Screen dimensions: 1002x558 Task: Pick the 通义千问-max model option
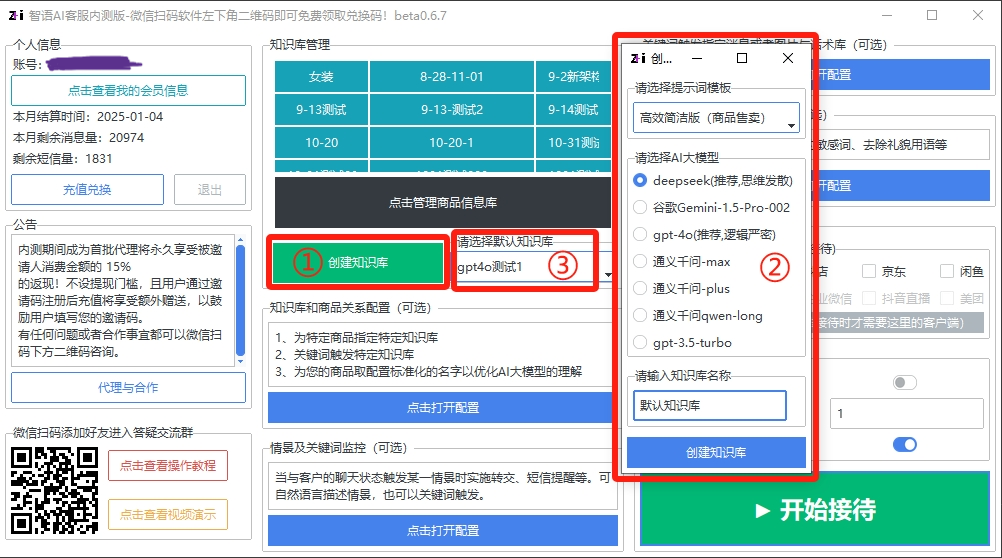click(641, 262)
